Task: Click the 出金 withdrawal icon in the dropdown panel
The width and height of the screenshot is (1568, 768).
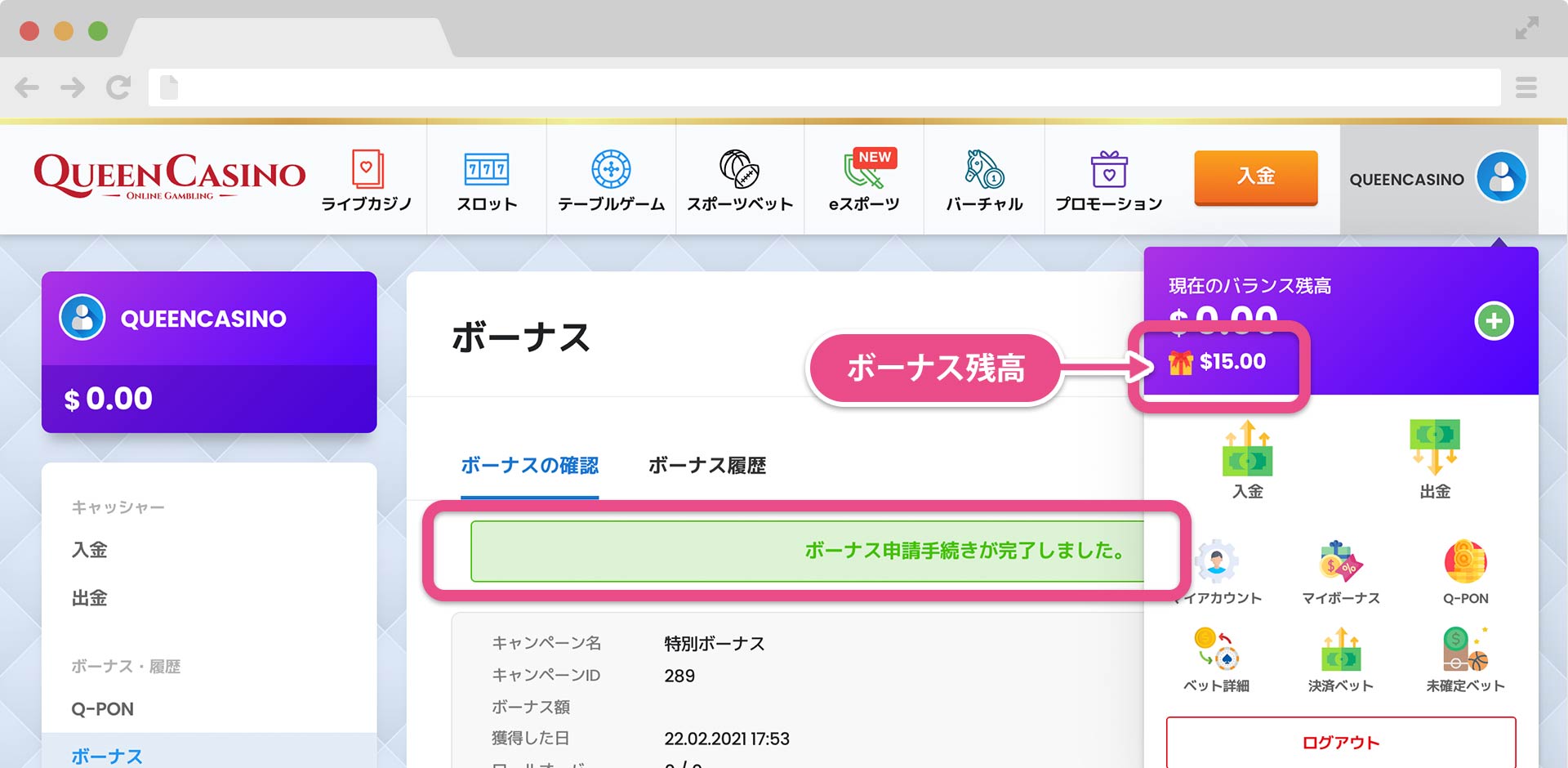Action: pos(1435,448)
